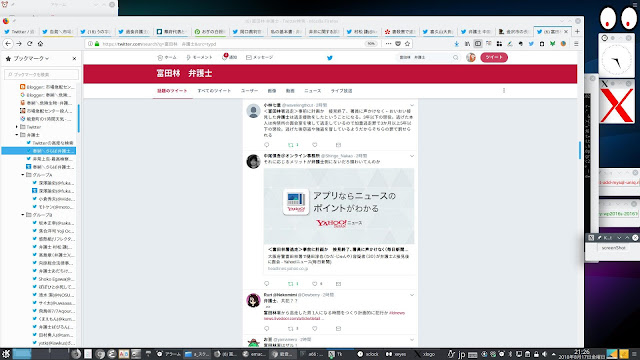Collapse the 弁護士 bookmark folder
The height and width of the screenshot is (360, 640).
click(x=17, y=135)
